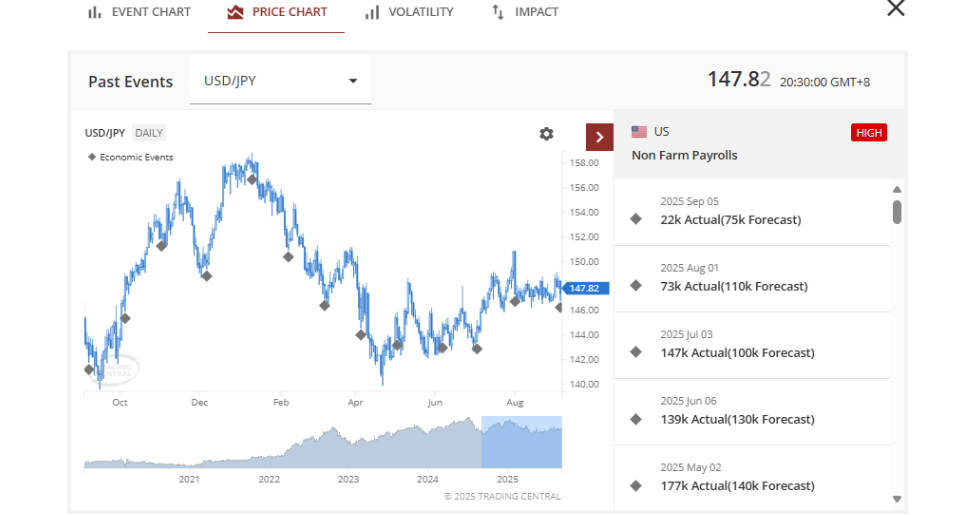The height and width of the screenshot is (515, 965).
Task: Click the Trading Central copyright text
Action: [x=502, y=496]
